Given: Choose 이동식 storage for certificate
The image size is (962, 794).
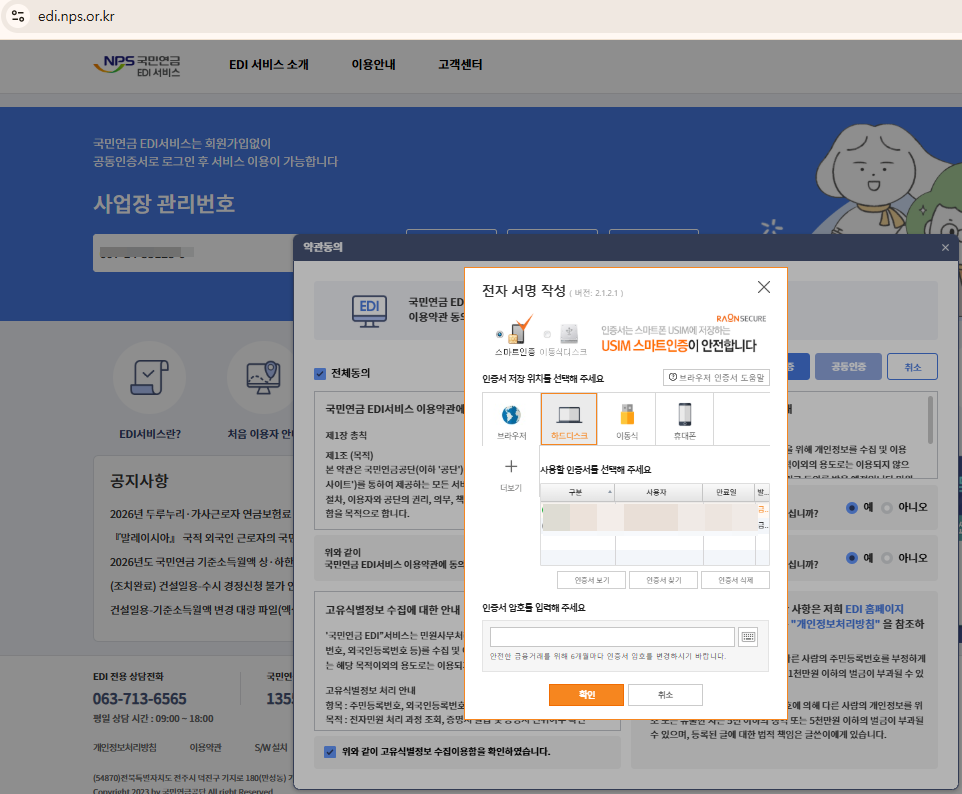Looking at the screenshot, I should click(x=626, y=420).
